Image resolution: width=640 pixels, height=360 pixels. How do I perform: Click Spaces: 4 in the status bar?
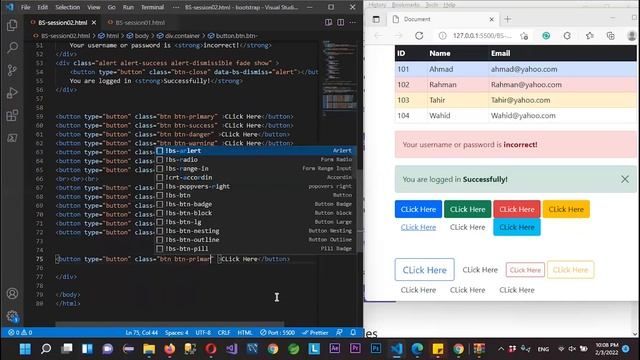177,333
